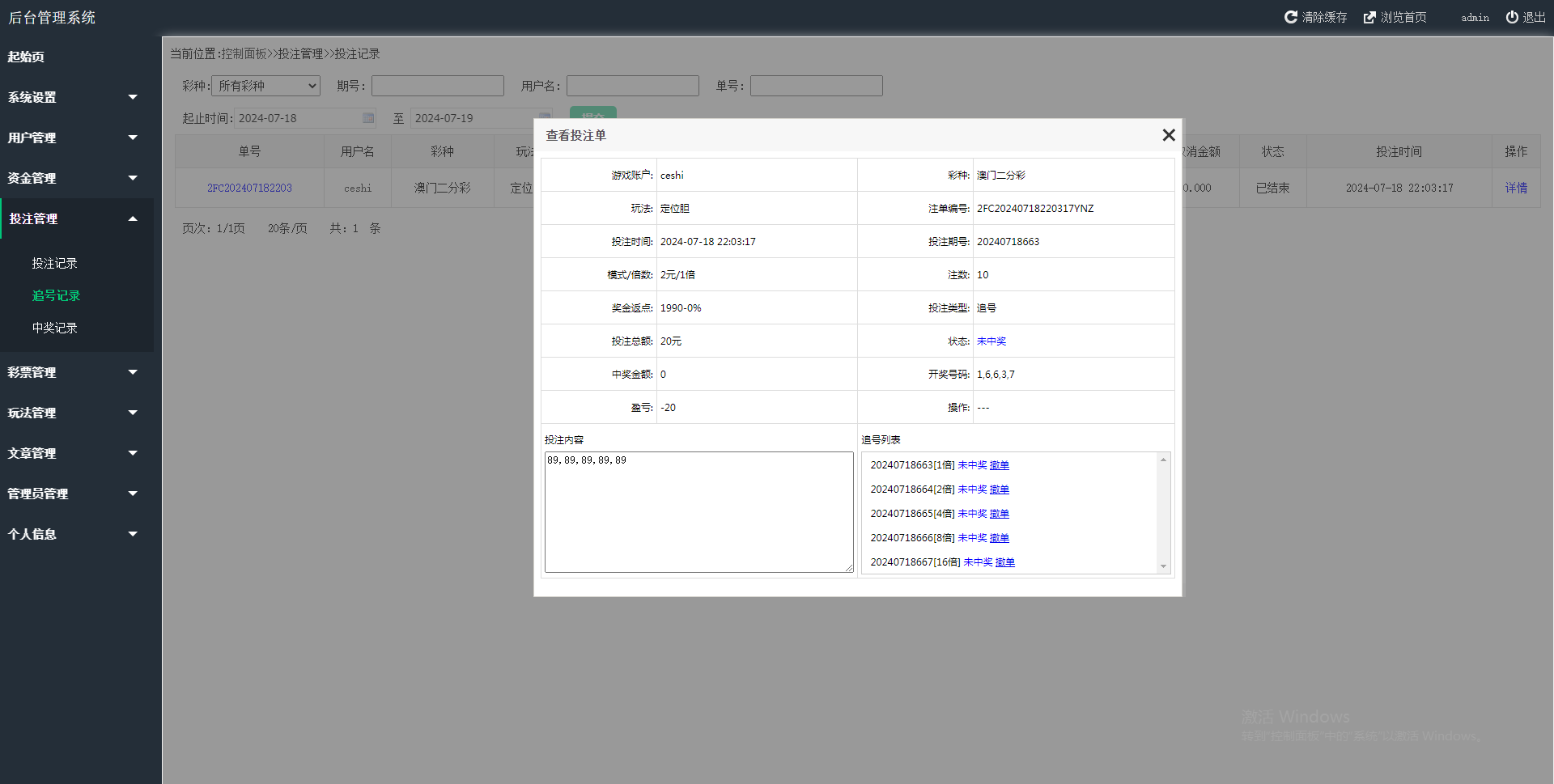Viewport: 1554px width, 784px height.
Task: Click 撤单 for period 20240718665
Action: [x=1000, y=514]
